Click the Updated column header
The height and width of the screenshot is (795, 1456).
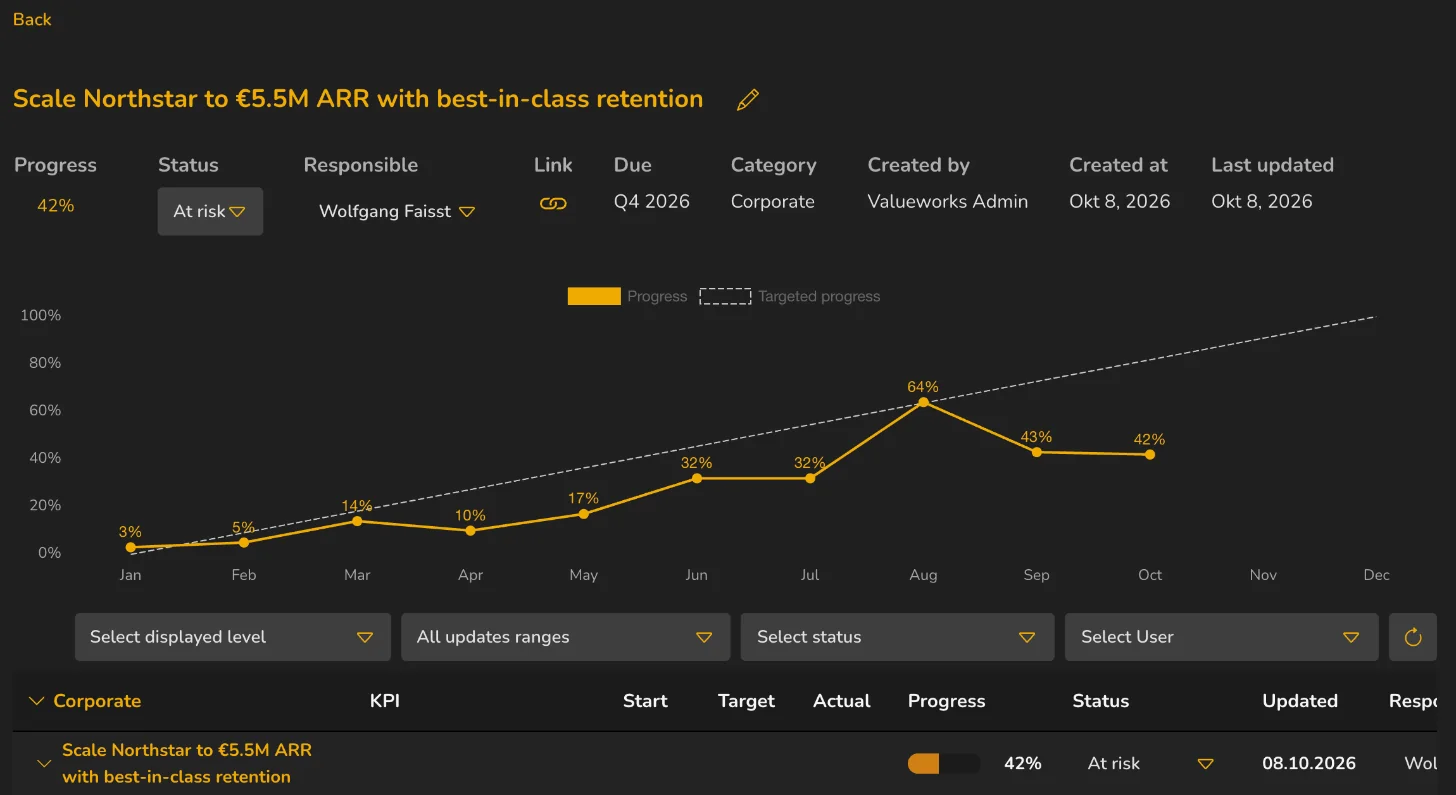[1300, 701]
